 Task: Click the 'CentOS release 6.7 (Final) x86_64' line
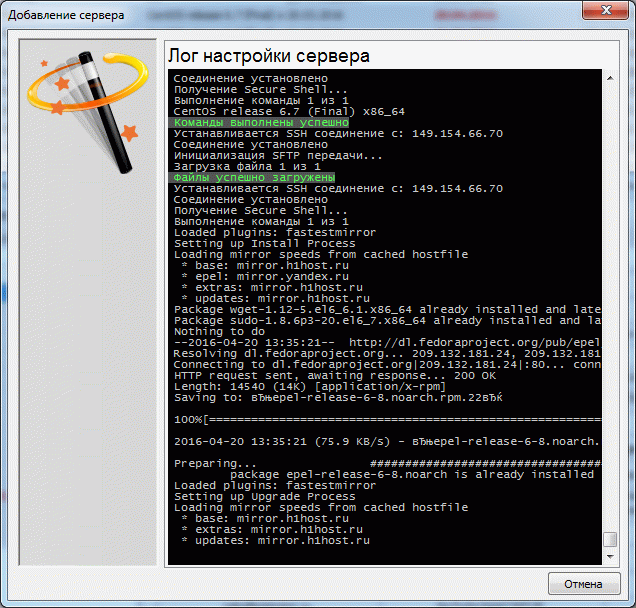click(289, 112)
